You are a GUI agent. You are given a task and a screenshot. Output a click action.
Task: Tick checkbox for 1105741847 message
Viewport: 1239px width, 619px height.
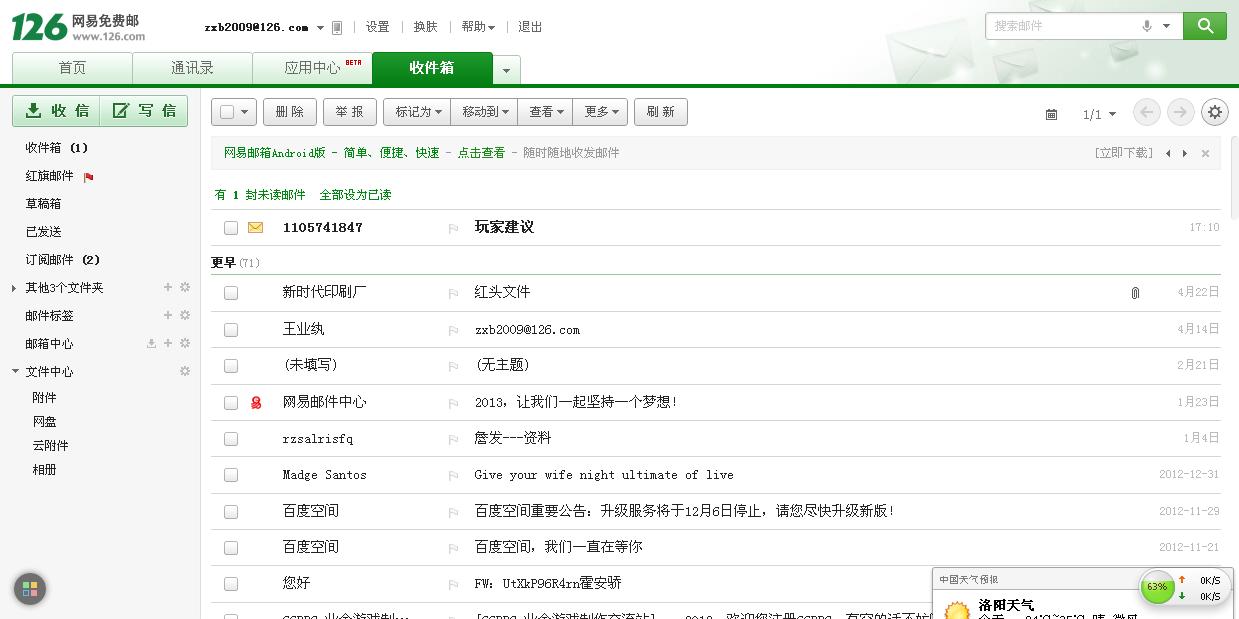pos(231,228)
